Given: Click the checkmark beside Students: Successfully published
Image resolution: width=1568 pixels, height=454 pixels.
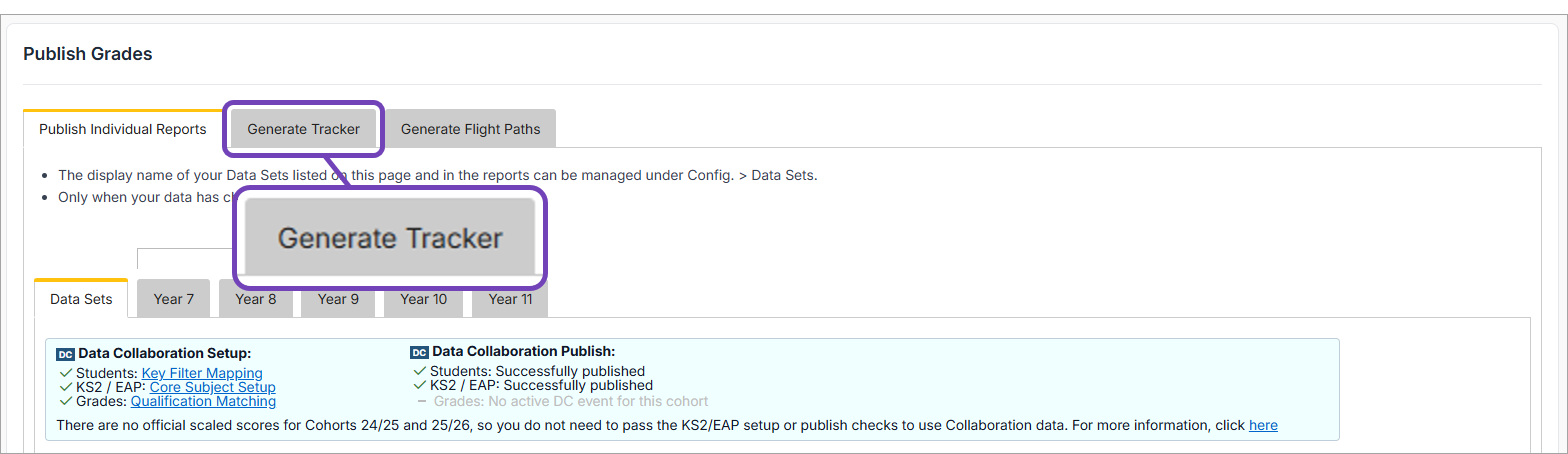Looking at the screenshot, I should point(419,371).
